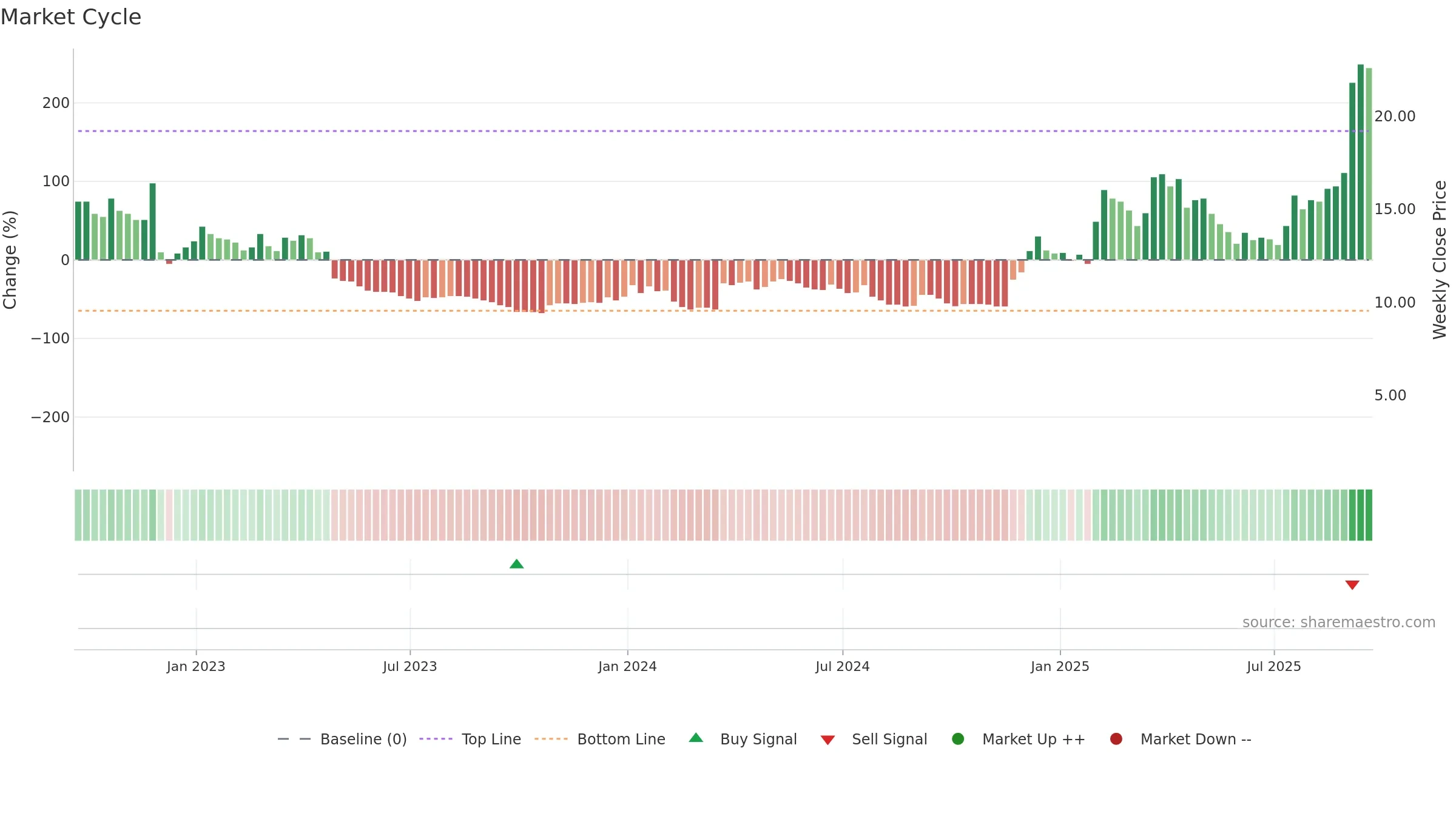Click the 10.00 tick on the price axis

click(x=1395, y=303)
